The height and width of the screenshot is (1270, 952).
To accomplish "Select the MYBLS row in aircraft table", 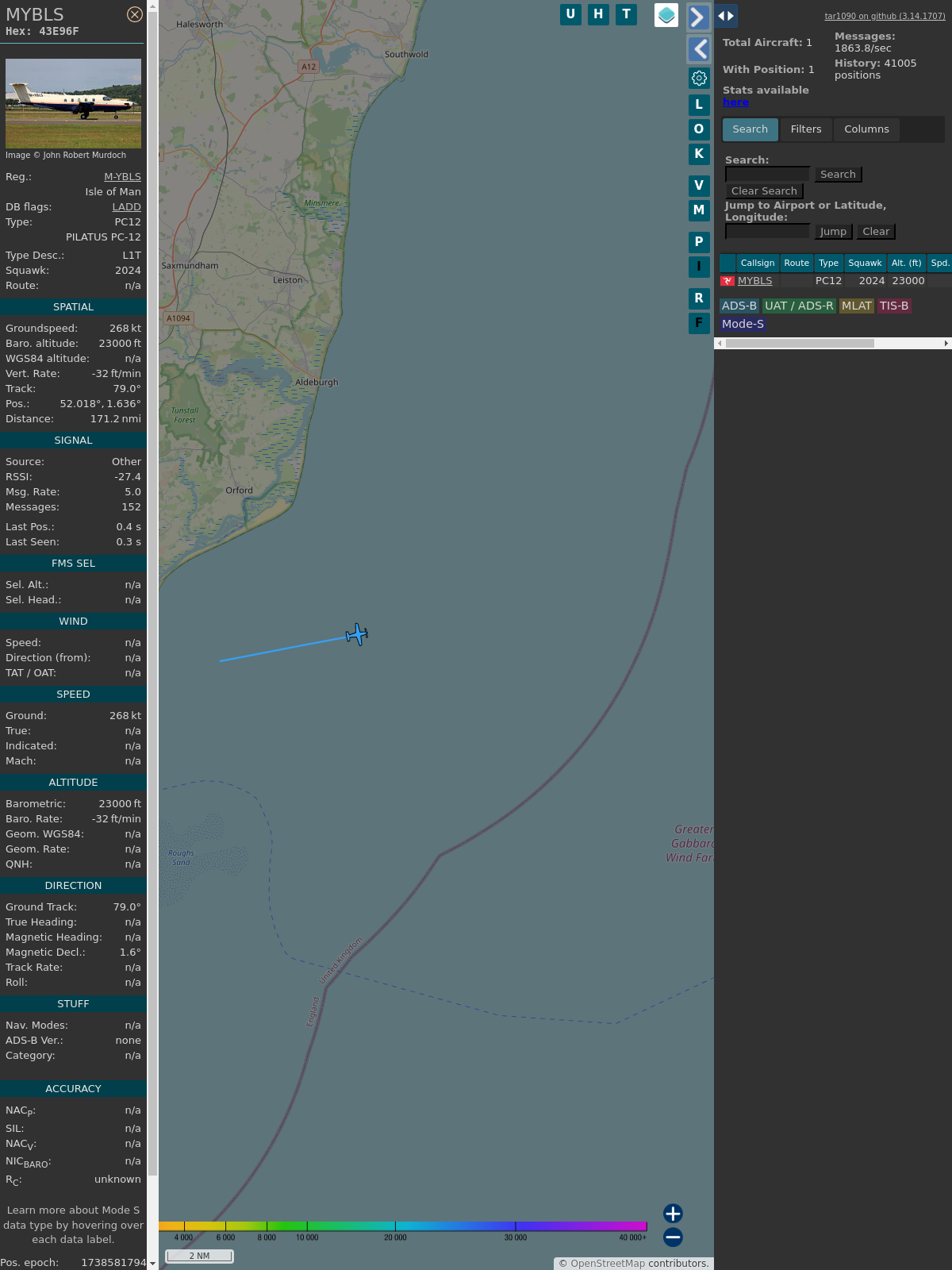I will 835,281.
